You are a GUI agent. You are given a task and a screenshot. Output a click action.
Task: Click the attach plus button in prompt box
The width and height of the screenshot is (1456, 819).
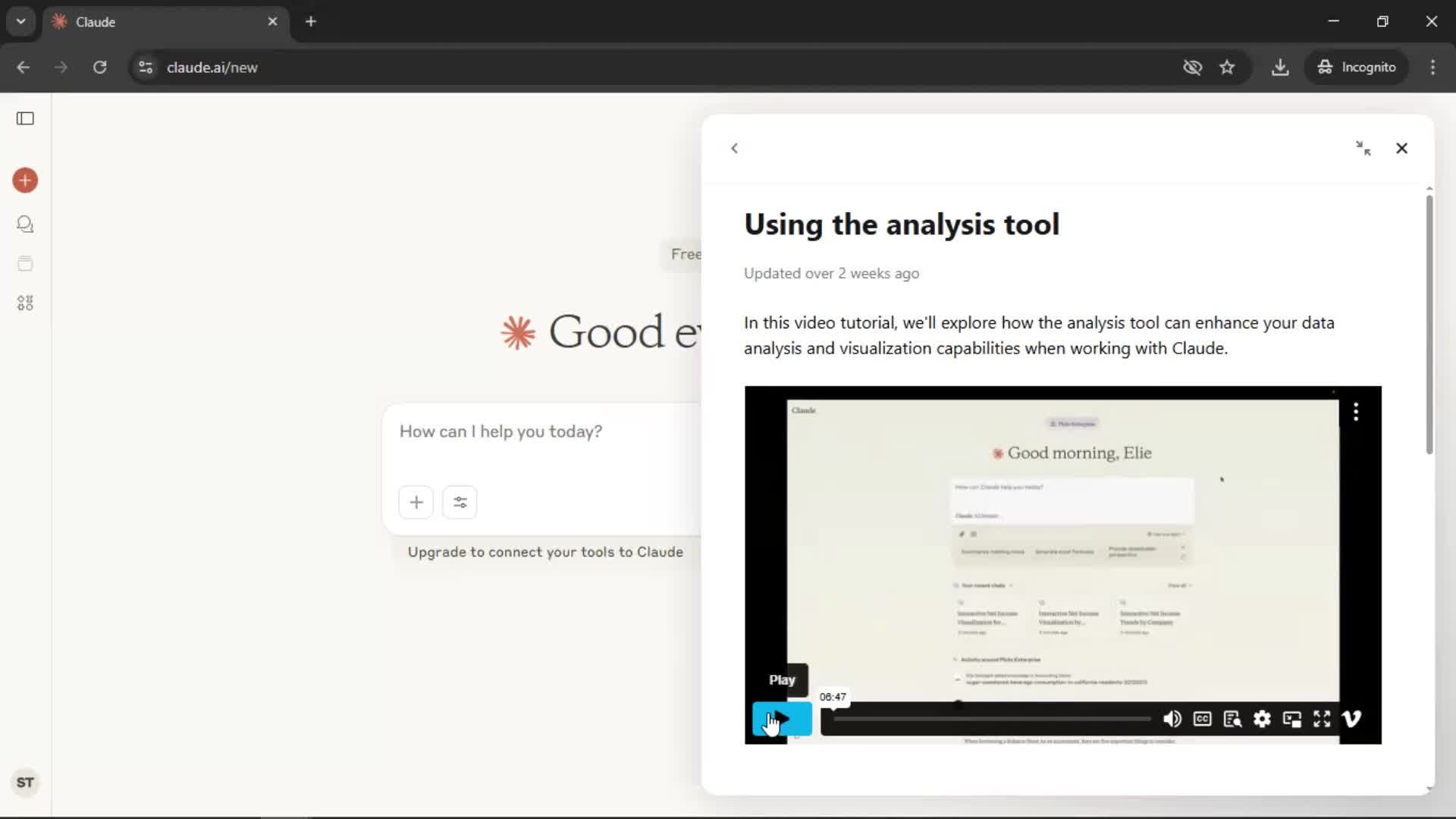click(x=416, y=502)
